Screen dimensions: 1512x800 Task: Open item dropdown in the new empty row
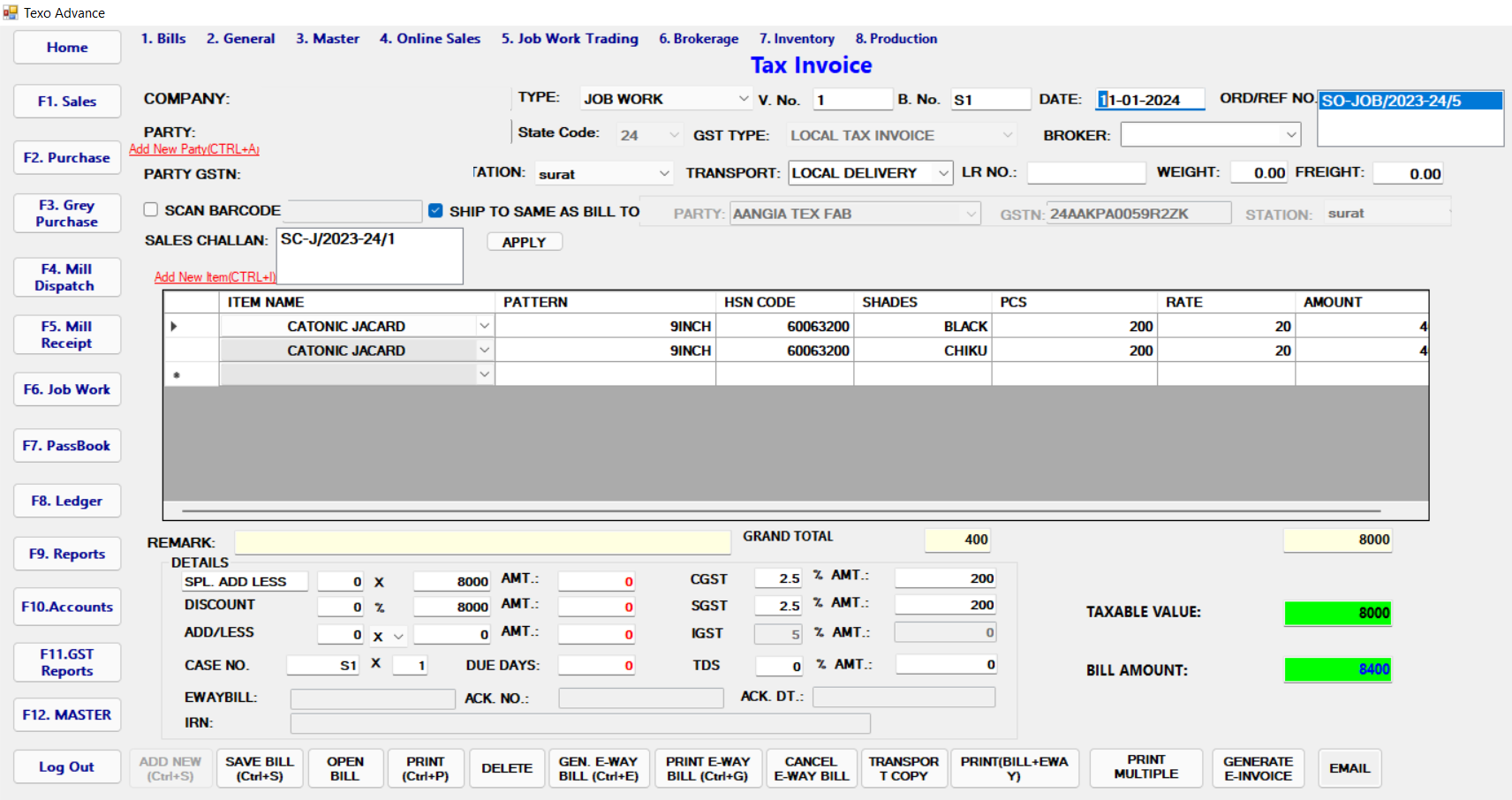(484, 374)
